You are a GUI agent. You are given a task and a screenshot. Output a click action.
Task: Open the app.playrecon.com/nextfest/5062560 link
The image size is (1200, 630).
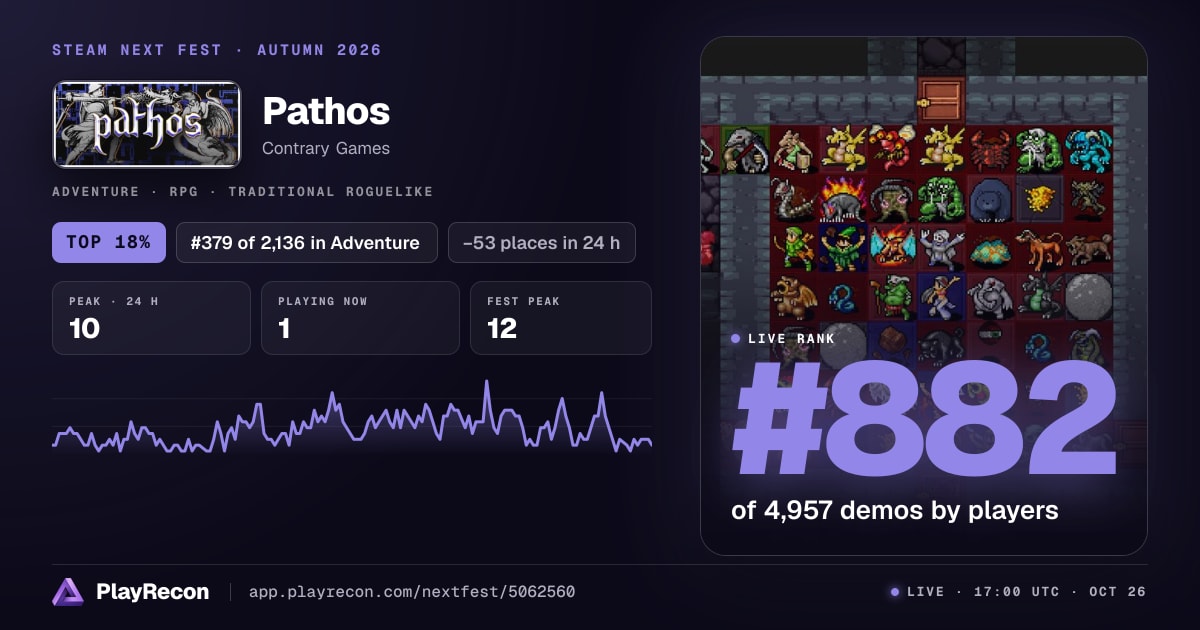pyautogui.click(x=412, y=592)
